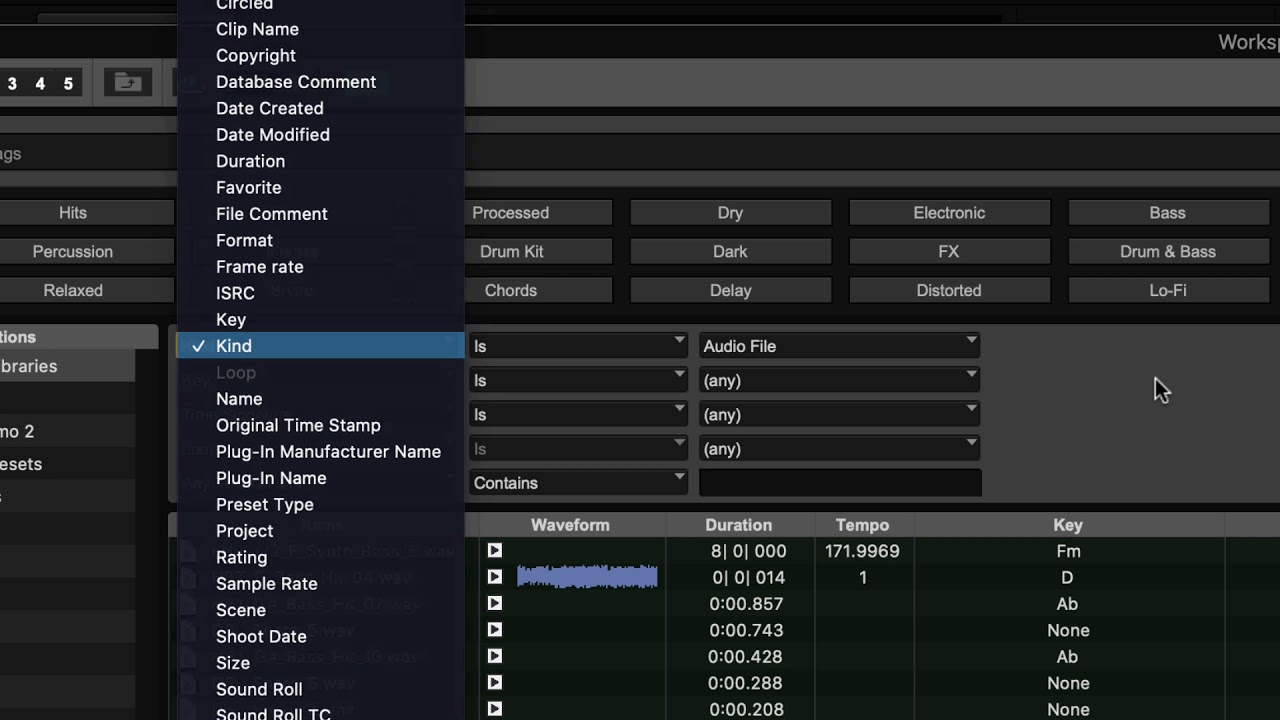Select Duration in the criteria menu
Screen dimensions: 1280x720
tap(320, 161)
